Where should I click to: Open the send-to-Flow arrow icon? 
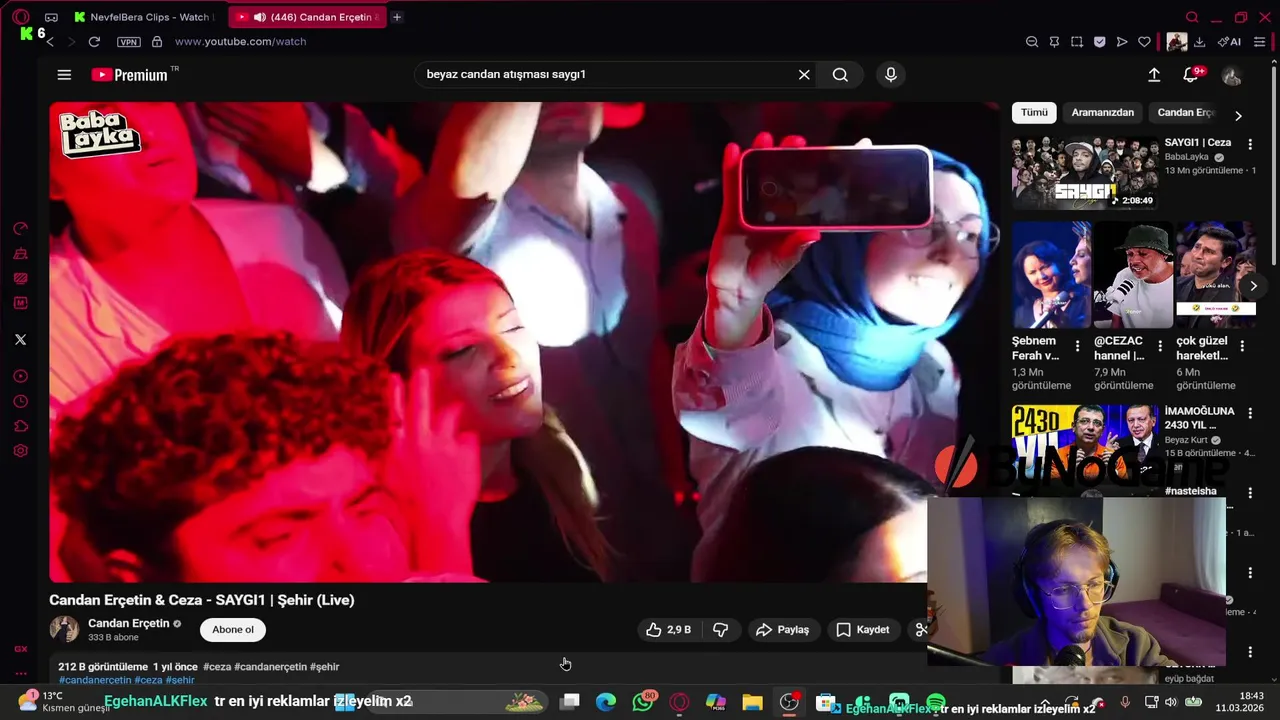click(1122, 42)
